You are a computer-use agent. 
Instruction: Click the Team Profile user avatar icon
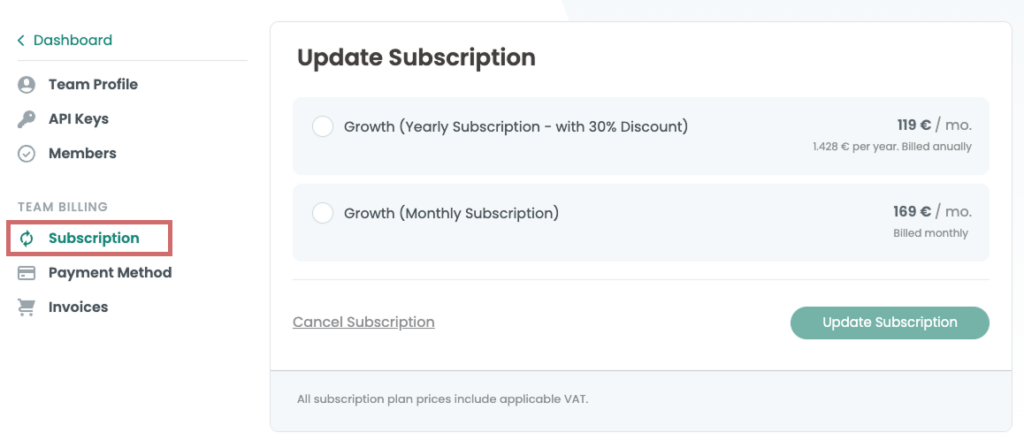(26, 85)
